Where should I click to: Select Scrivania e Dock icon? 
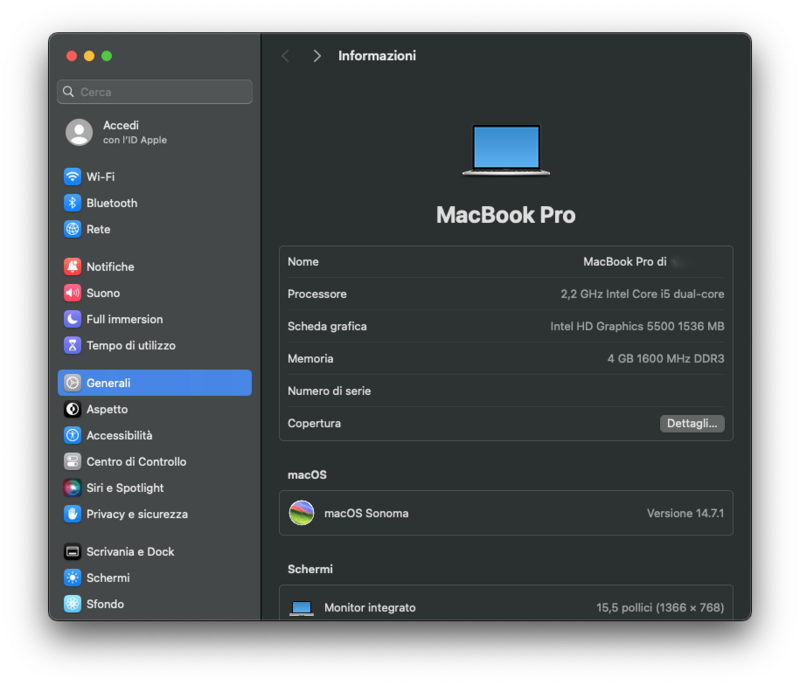pos(72,551)
